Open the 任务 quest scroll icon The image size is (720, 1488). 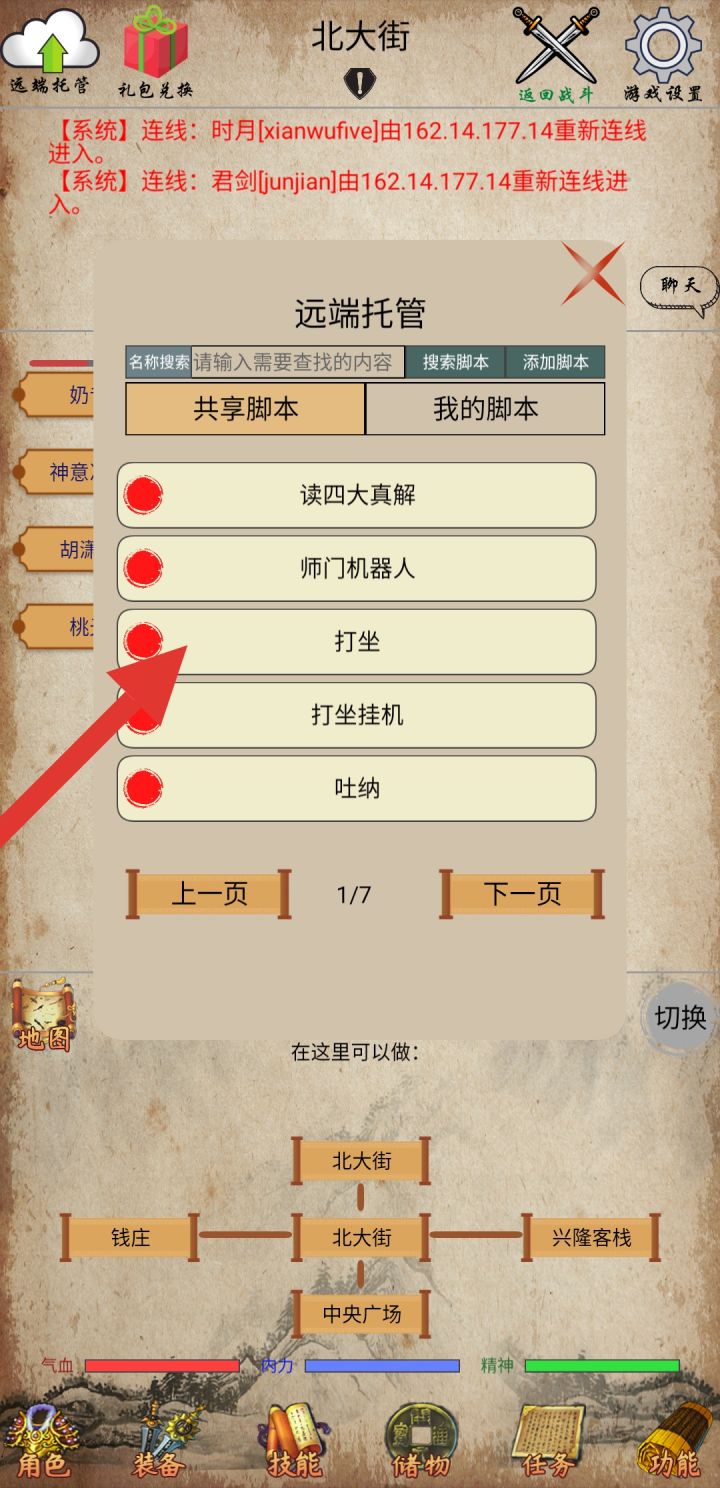coord(547,1442)
